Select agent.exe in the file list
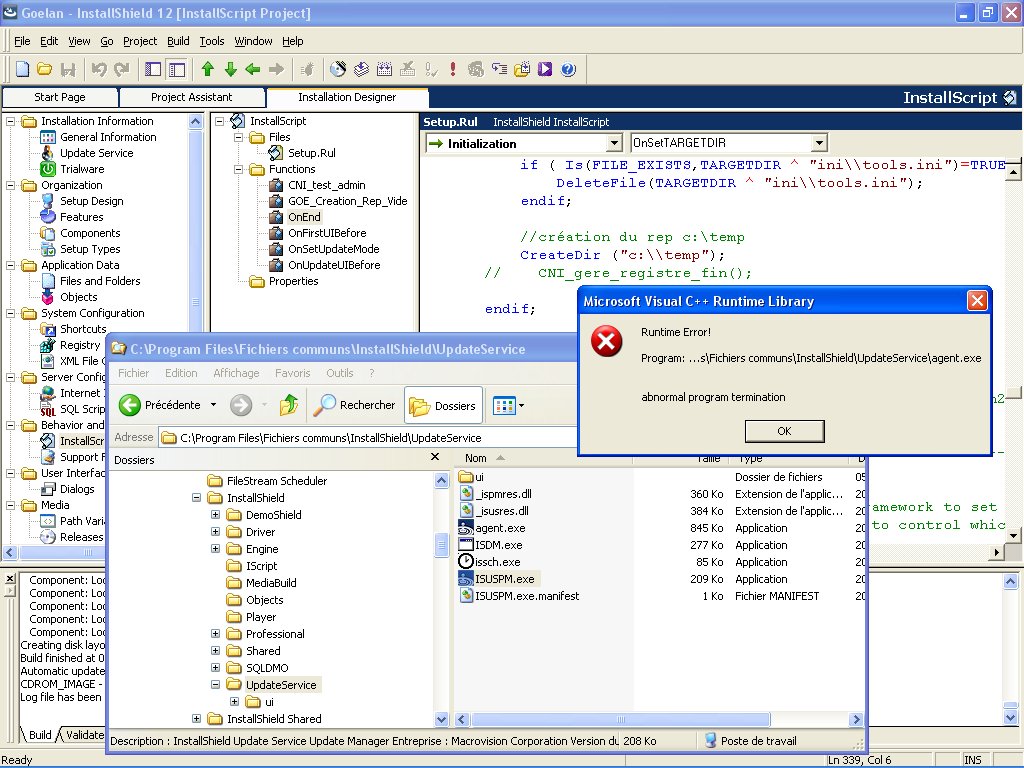Screen dimensions: 1024x768 tap(500, 528)
